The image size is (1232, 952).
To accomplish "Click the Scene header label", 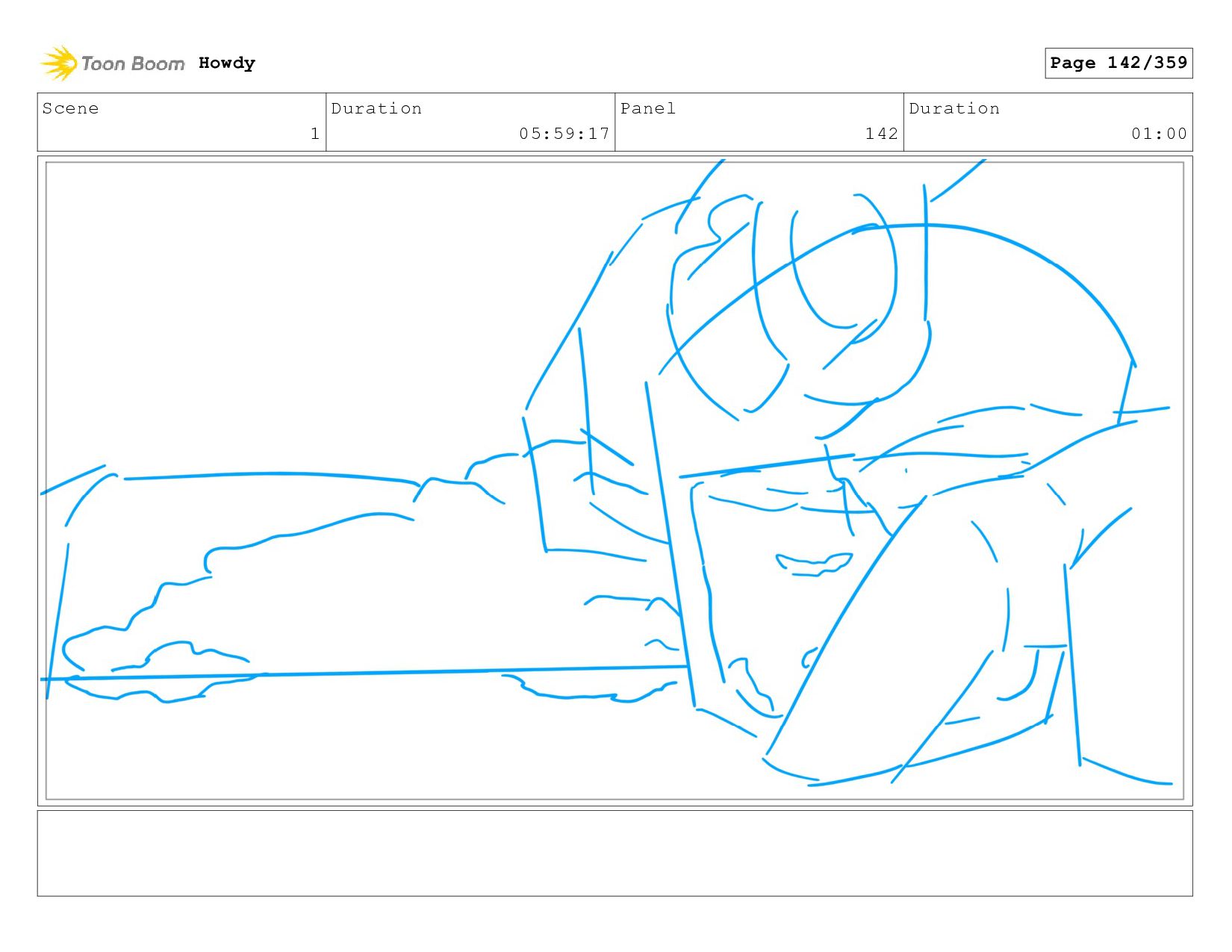I will click(x=70, y=108).
